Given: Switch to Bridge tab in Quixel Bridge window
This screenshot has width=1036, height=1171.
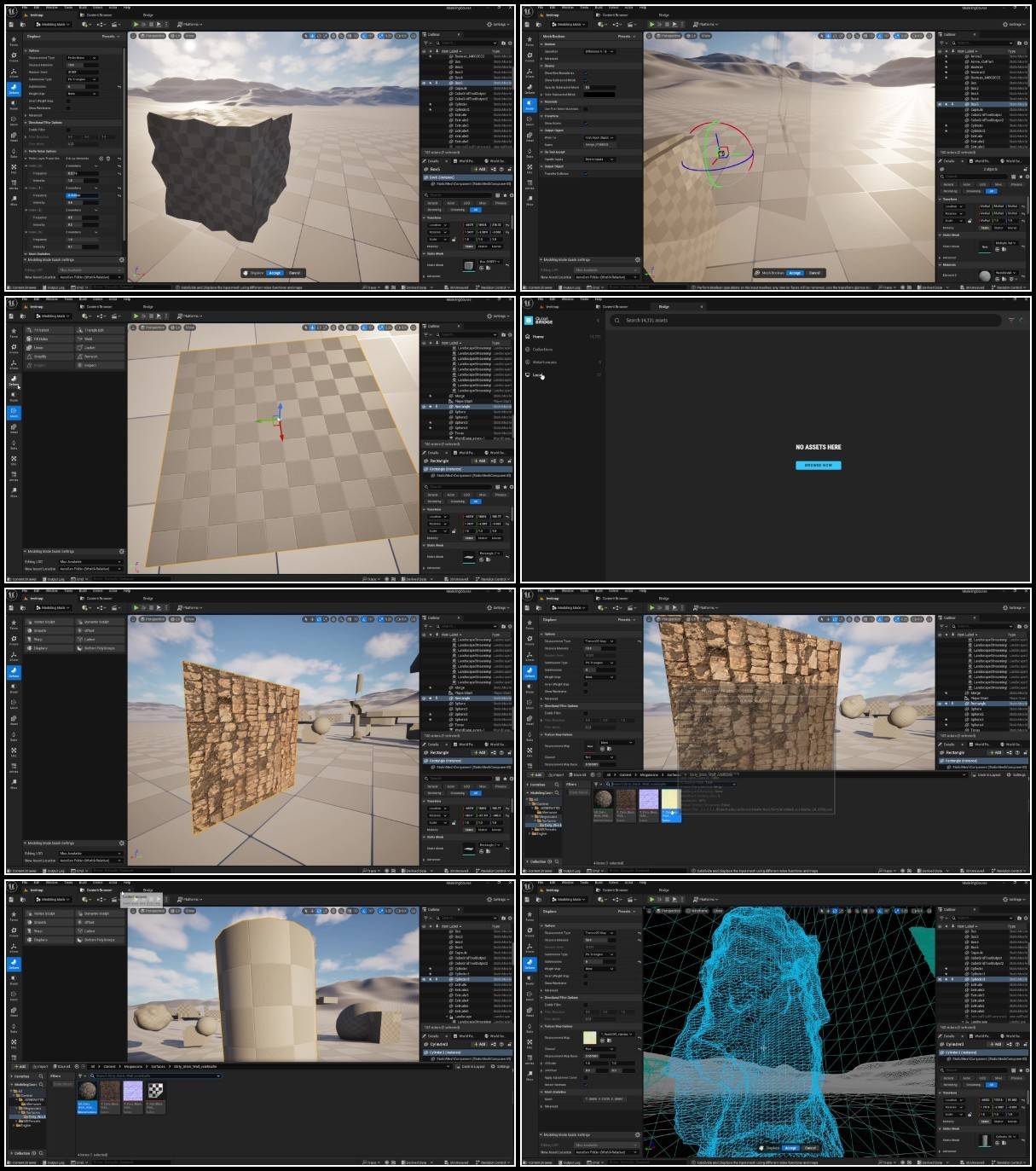Looking at the screenshot, I should pyautogui.click(x=664, y=306).
